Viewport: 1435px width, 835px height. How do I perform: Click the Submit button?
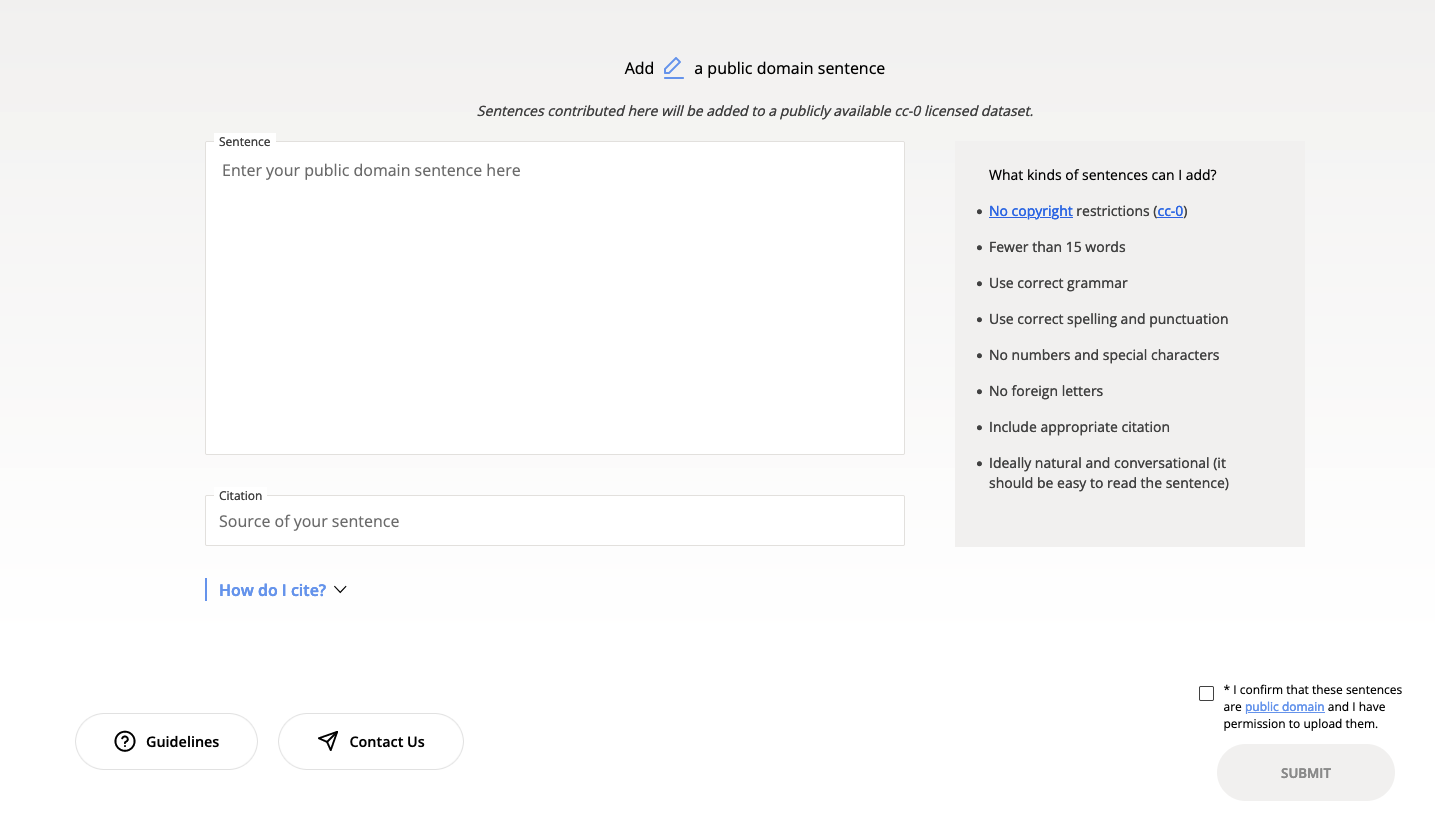[x=1305, y=773]
